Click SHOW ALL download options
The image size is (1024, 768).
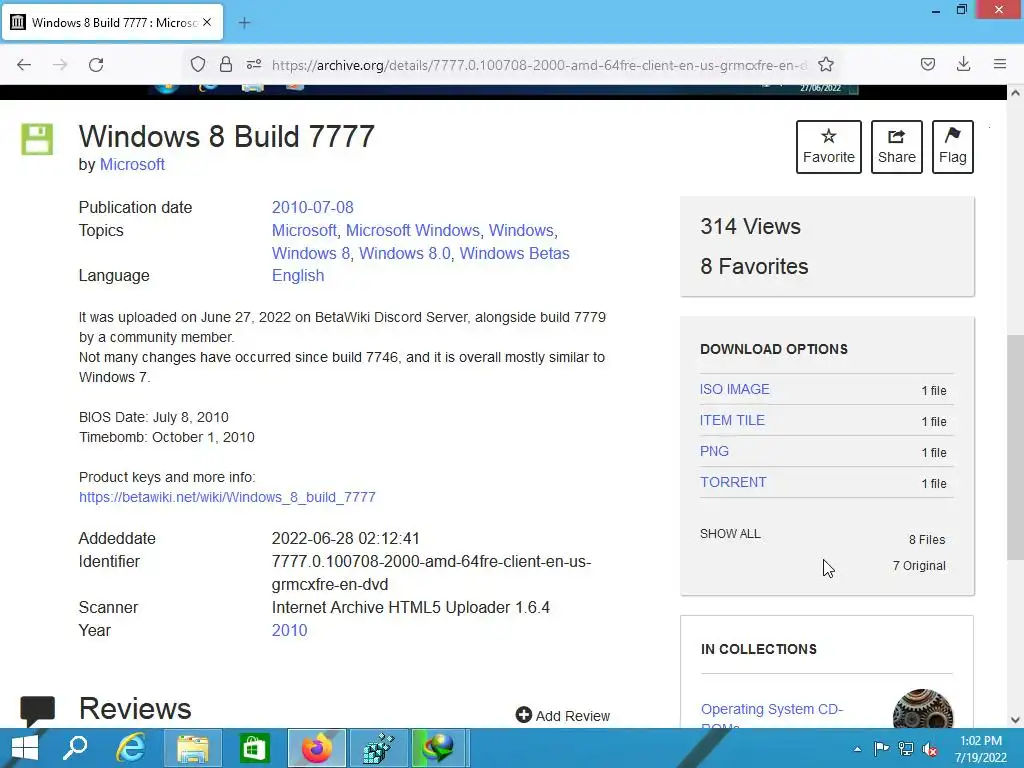pos(730,534)
